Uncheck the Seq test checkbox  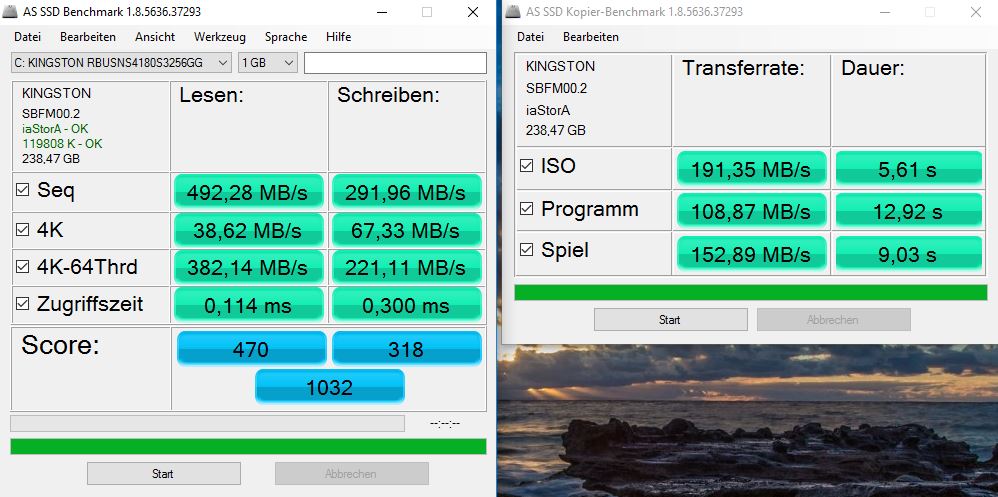23,190
